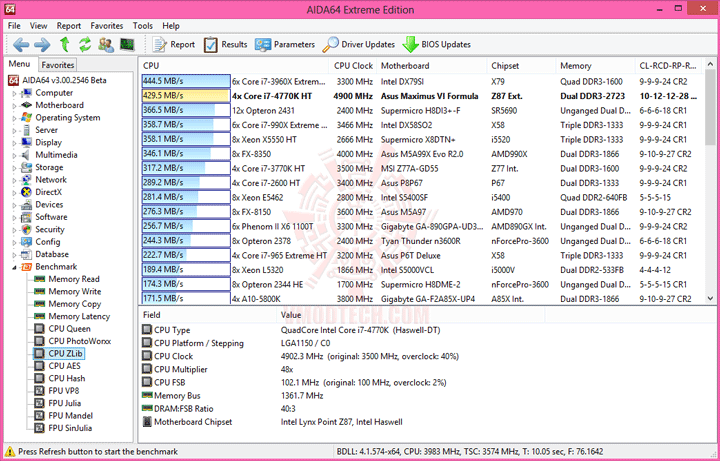Click the Field column header

coord(208,315)
